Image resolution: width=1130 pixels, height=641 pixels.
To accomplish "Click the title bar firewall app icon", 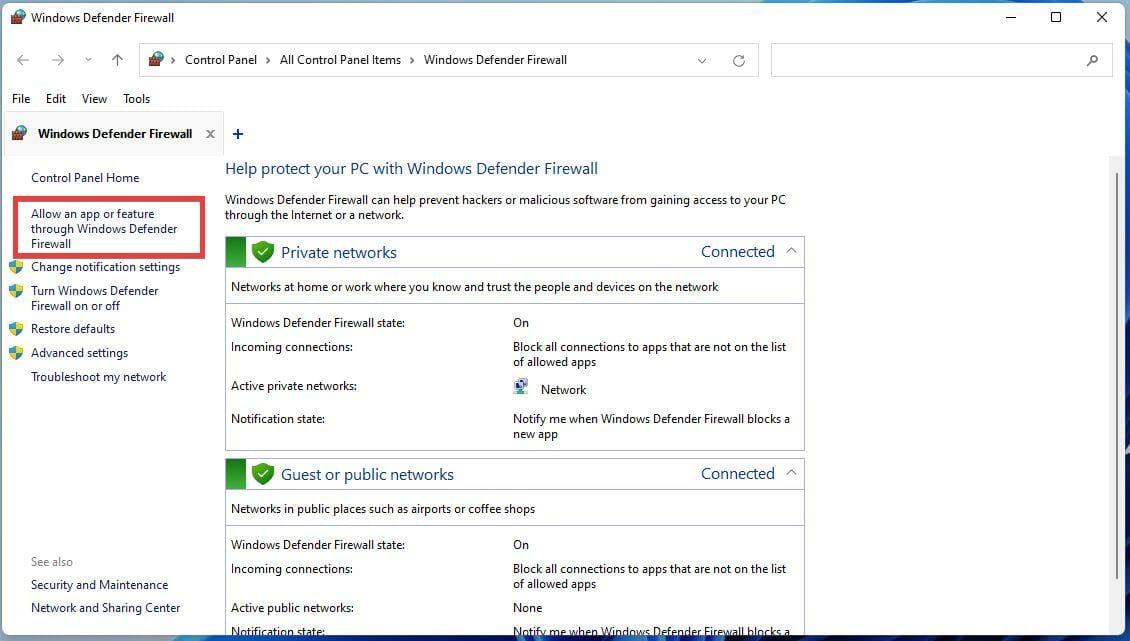I will point(17,17).
